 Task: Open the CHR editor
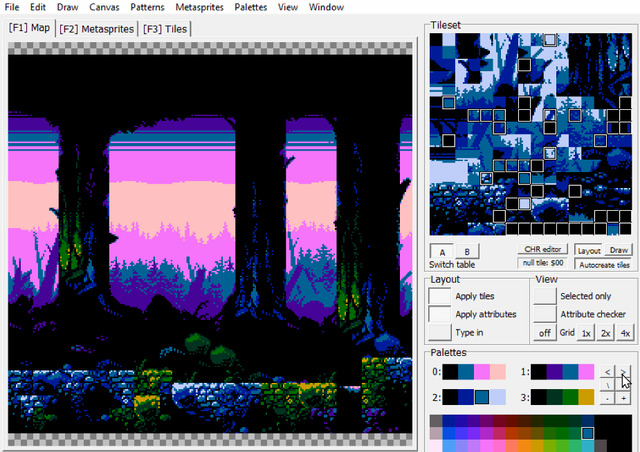(542, 249)
